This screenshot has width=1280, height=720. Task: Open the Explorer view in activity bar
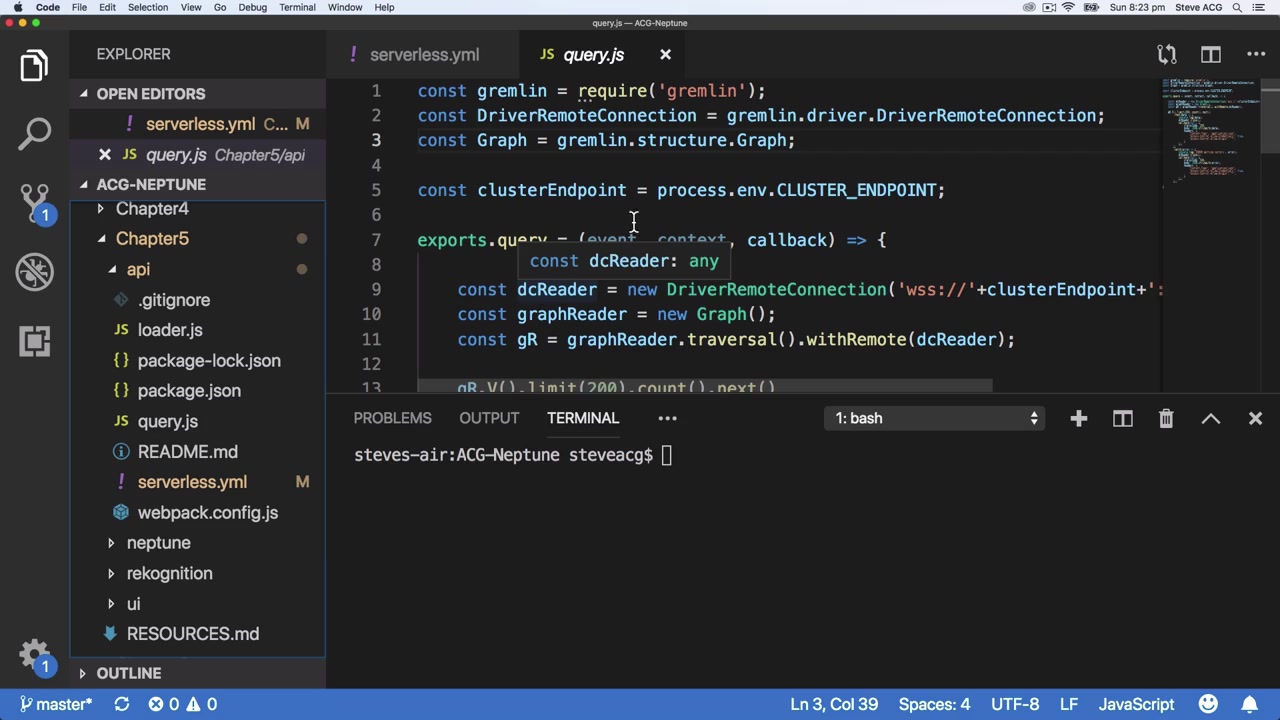(34, 66)
